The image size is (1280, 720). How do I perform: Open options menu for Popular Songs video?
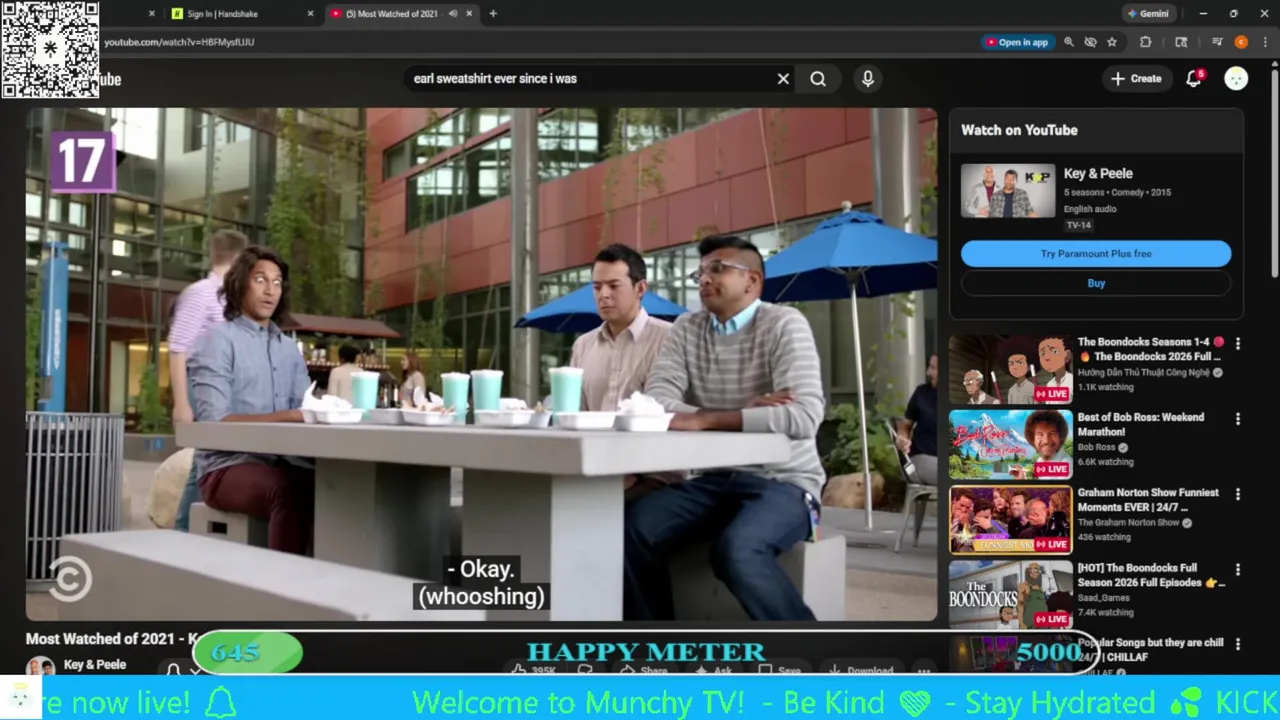[1238, 645]
